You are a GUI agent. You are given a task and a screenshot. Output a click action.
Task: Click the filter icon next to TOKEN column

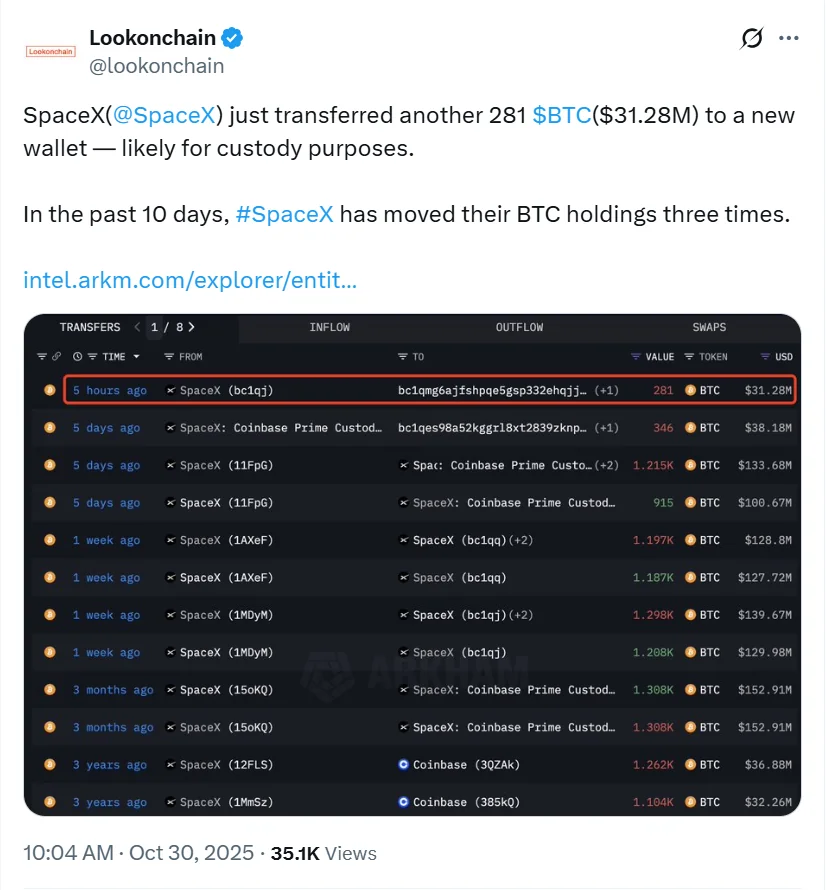tap(690, 357)
